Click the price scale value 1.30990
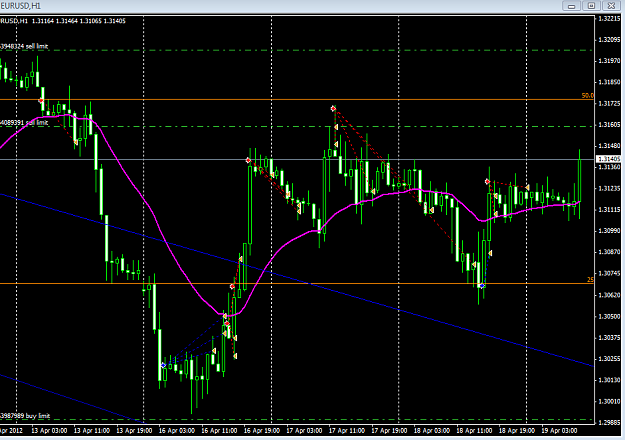Screen dimensions: 625x440 coord(609,231)
